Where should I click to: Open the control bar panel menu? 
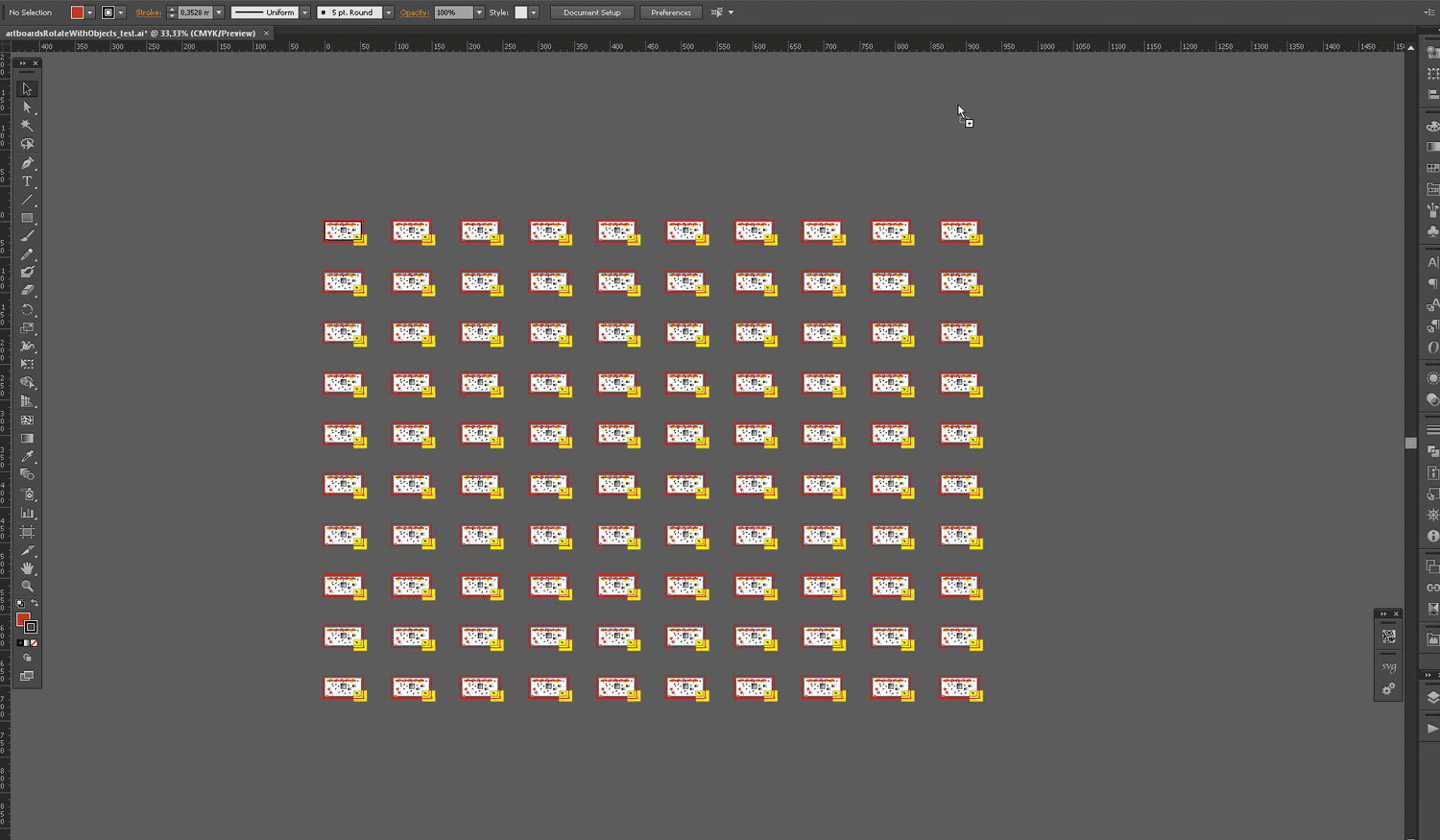pyautogui.click(x=1429, y=12)
